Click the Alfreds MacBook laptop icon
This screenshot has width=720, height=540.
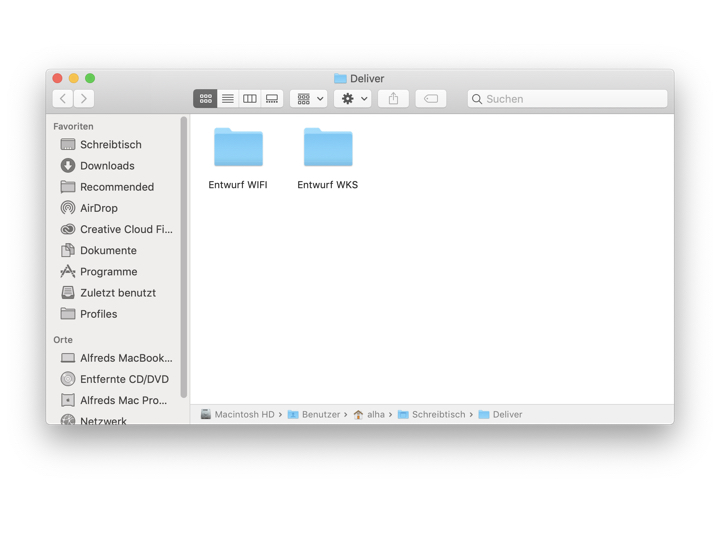pyautogui.click(x=68, y=358)
